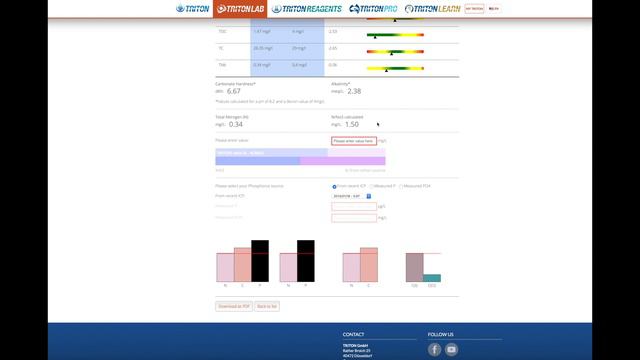640x360 pixels.
Task: Click the TRITON GmbH address text
Action: [x=357, y=351]
